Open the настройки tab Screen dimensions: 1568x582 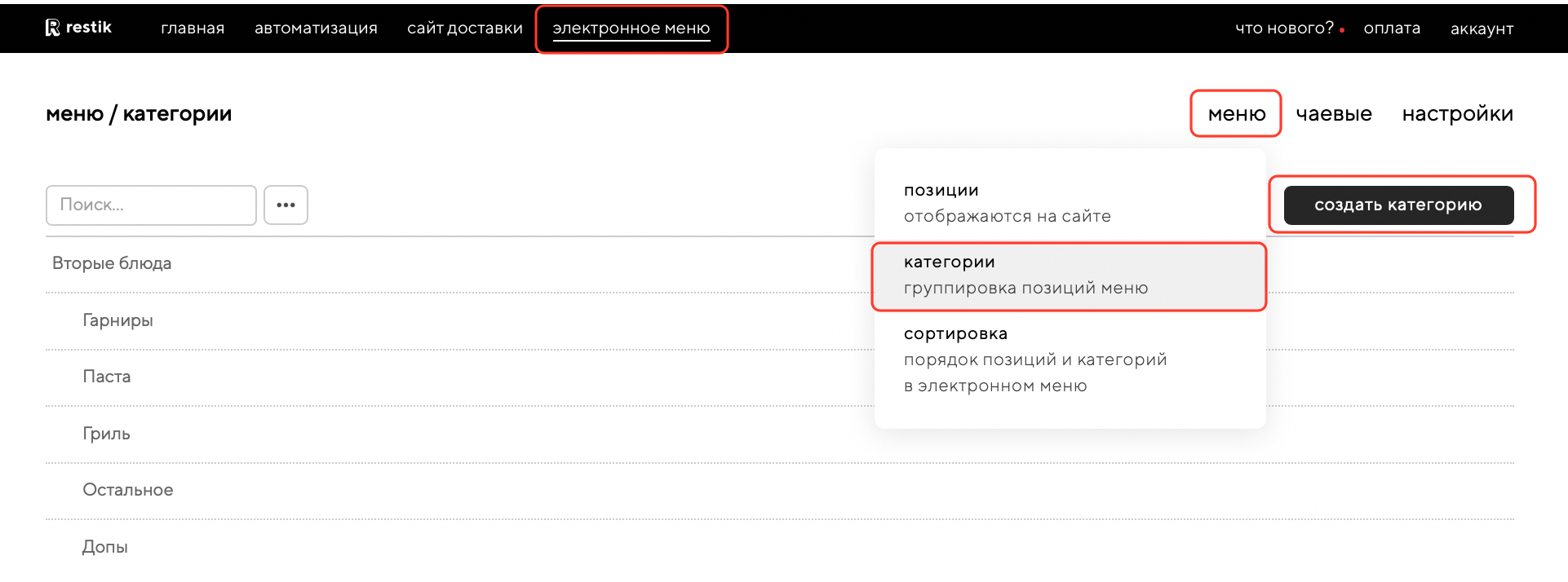click(1457, 114)
